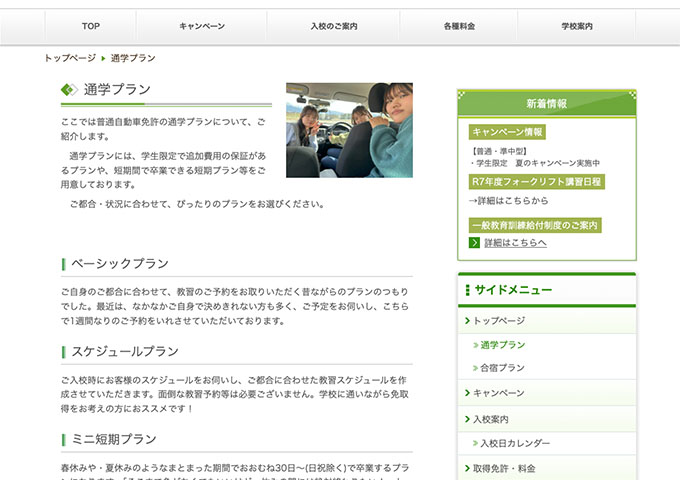Click small arrow icon beside 入校日カレンダー
Screen dimensions: 680x480
click(475, 444)
